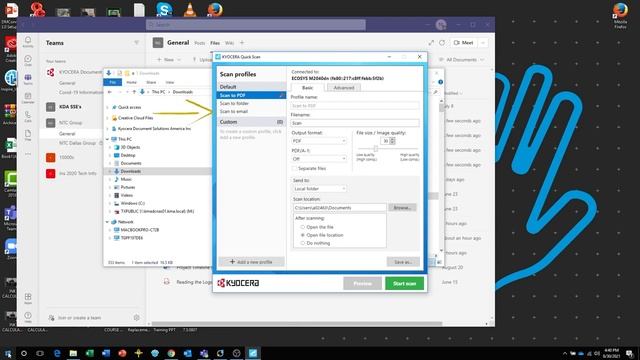Click the Teams filter funnel icon

[137, 42]
